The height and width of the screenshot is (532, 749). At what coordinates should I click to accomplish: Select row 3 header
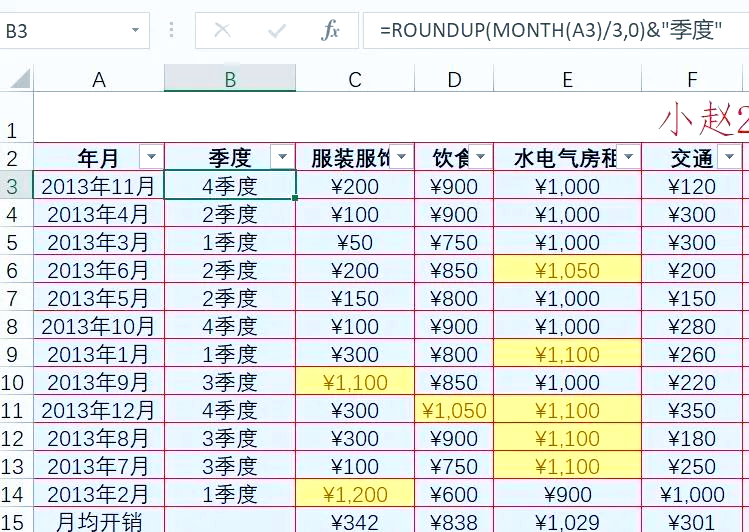(16, 185)
